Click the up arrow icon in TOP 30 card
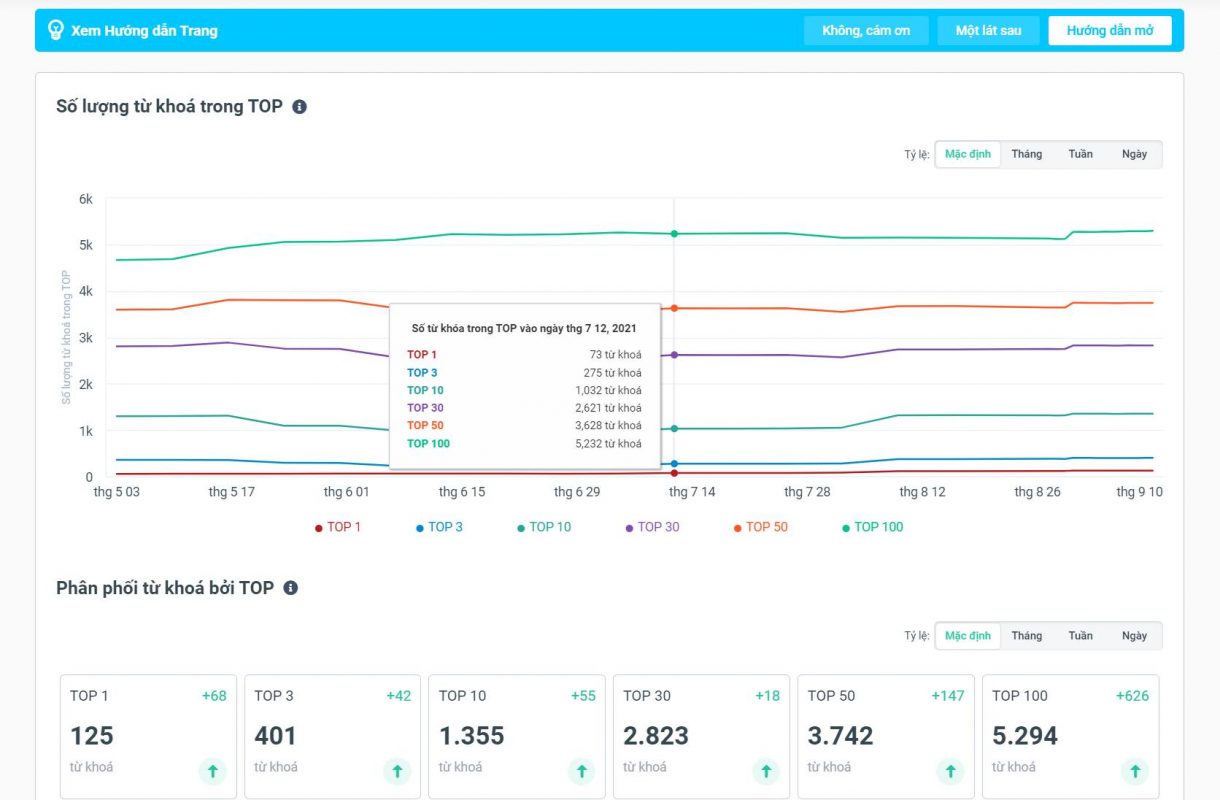This screenshot has height=800, width=1220. point(765,771)
